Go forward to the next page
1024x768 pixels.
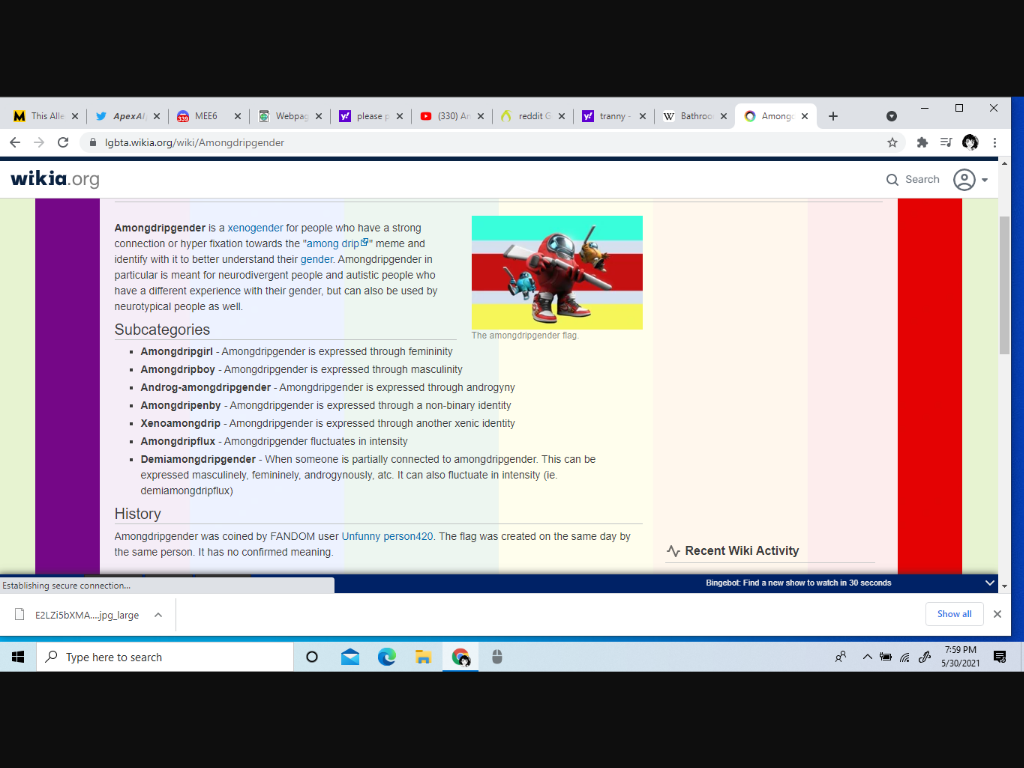click(39, 142)
